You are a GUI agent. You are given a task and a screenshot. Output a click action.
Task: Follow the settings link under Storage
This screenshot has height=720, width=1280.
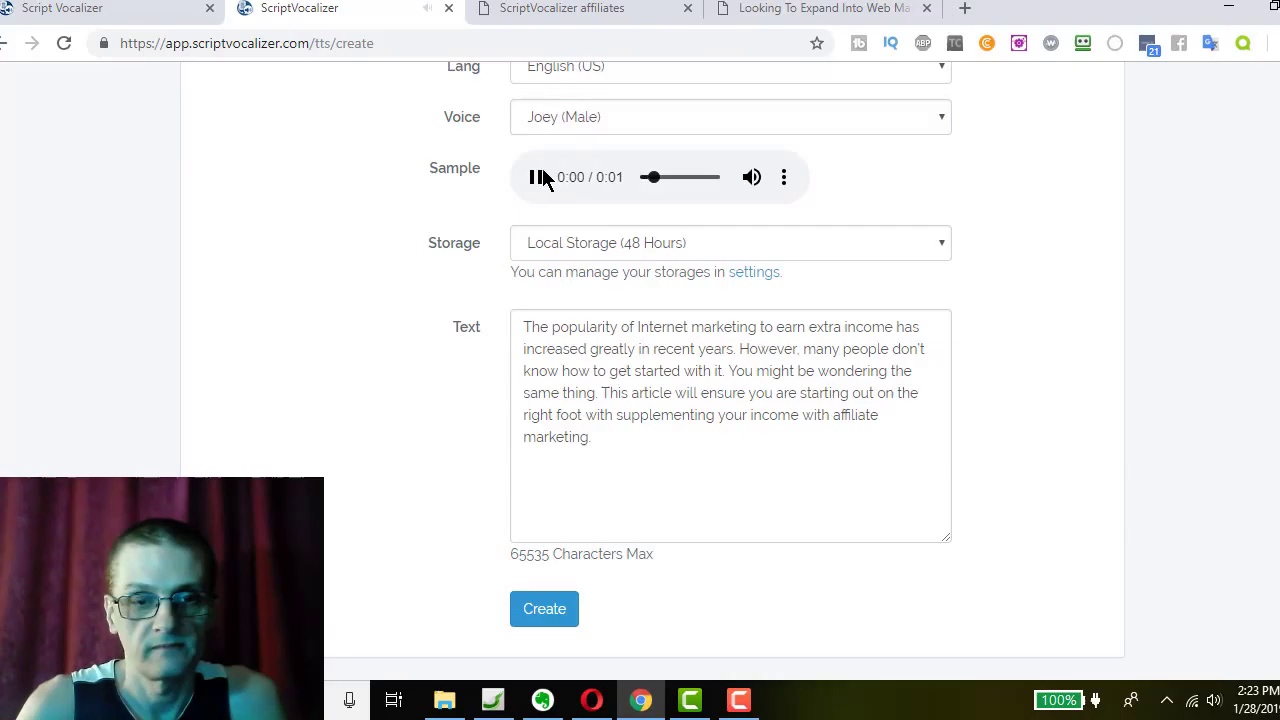pyautogui.click(x=753, y=272)
